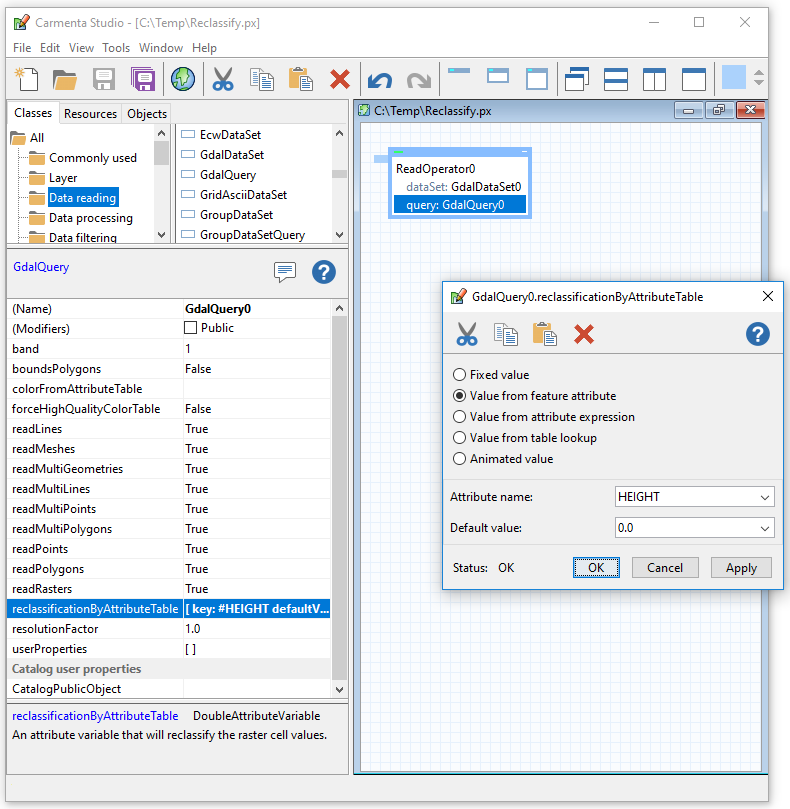This screenshot has height=809, width=790.
Task: Select the Data processing folder in tree
Action: click(90, 218)
